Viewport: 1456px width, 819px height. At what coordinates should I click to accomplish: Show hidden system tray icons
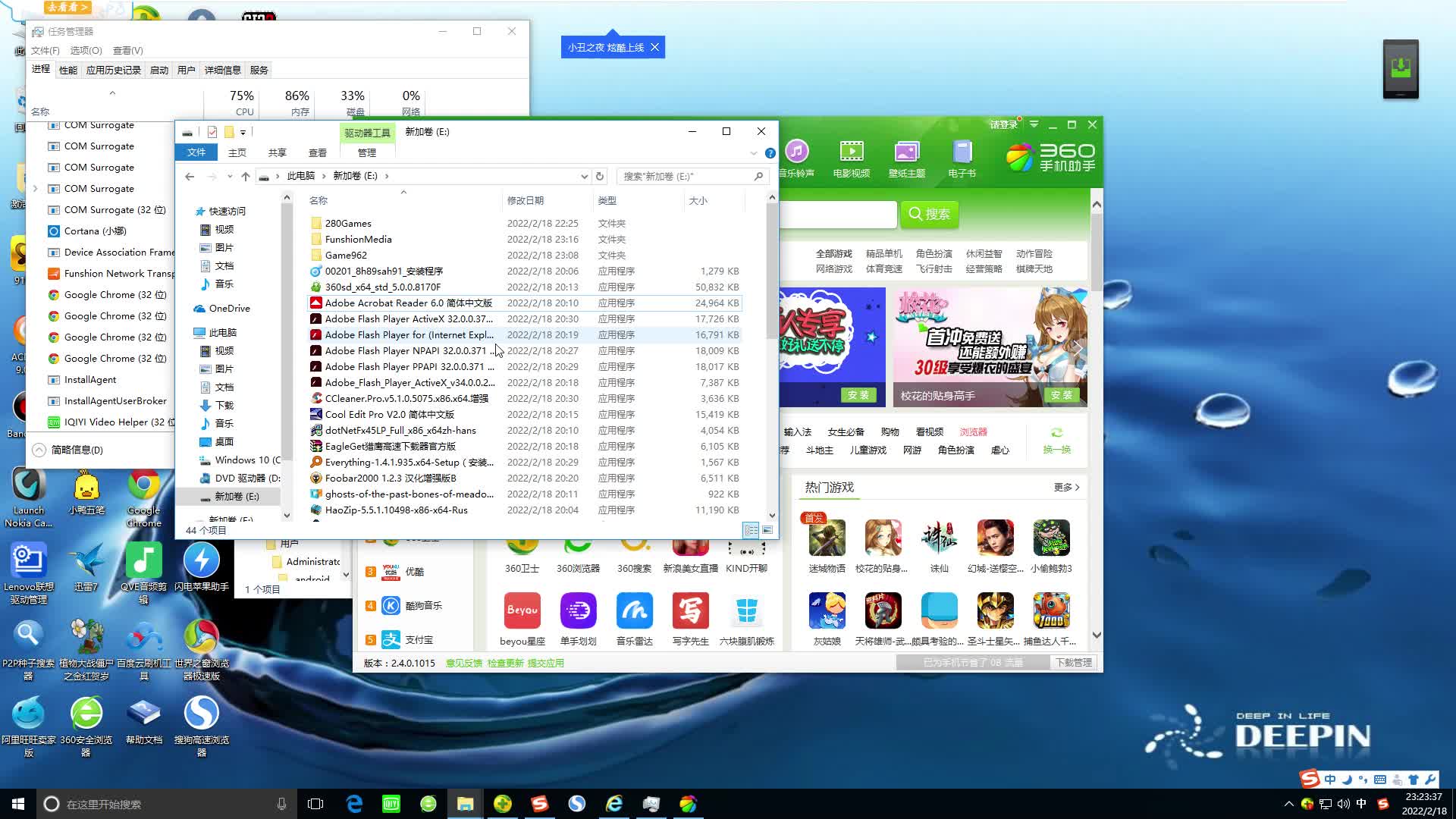coord(1288,804)
